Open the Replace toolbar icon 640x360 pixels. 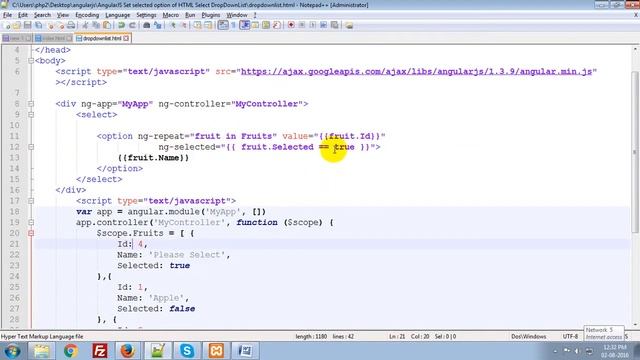tap(158, 25)
